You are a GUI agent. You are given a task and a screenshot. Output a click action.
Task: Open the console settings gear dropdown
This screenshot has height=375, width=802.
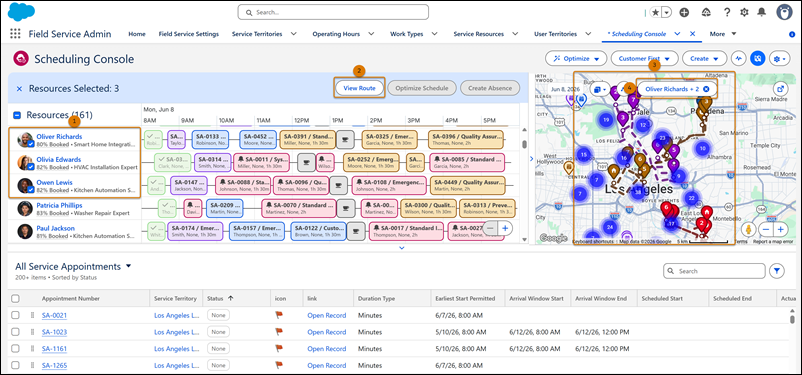click(779, 59)
